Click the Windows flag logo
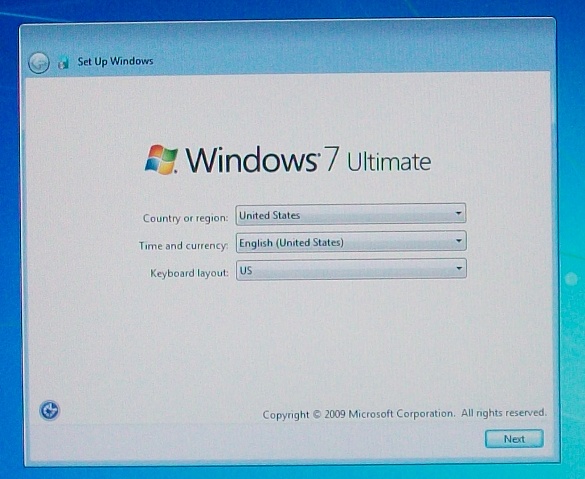Screen dimensions: 585x479 161,160
